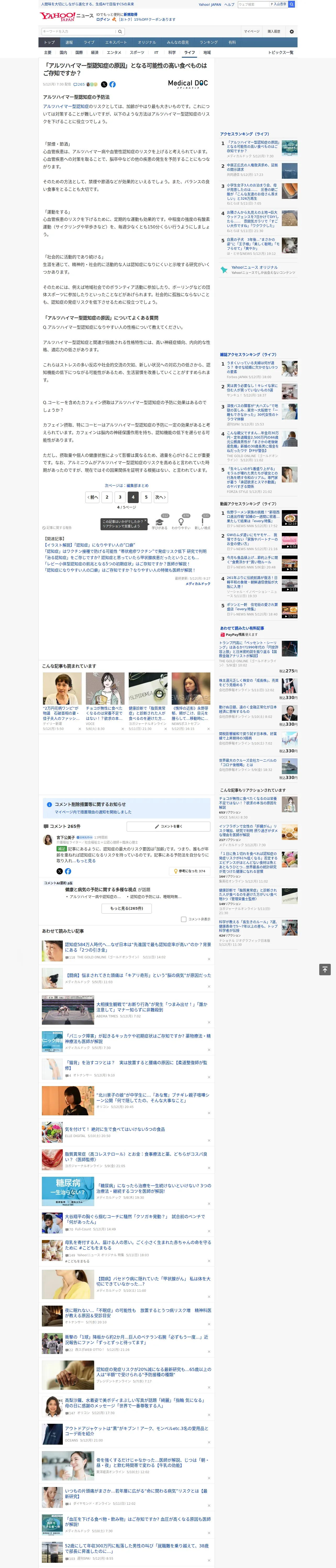Go to previous page 前へ

pyautogui.click(x=92, y=497)
